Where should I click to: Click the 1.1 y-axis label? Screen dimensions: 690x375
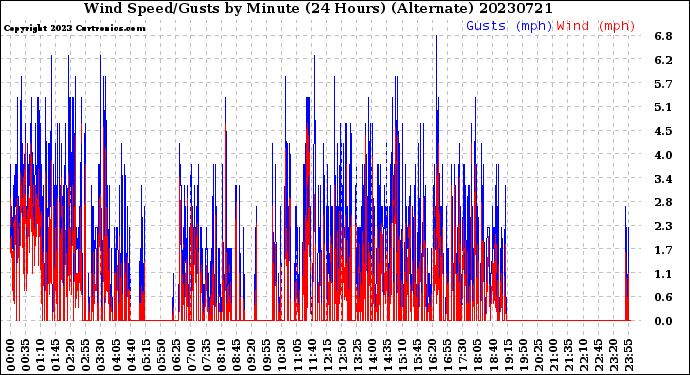663,274
